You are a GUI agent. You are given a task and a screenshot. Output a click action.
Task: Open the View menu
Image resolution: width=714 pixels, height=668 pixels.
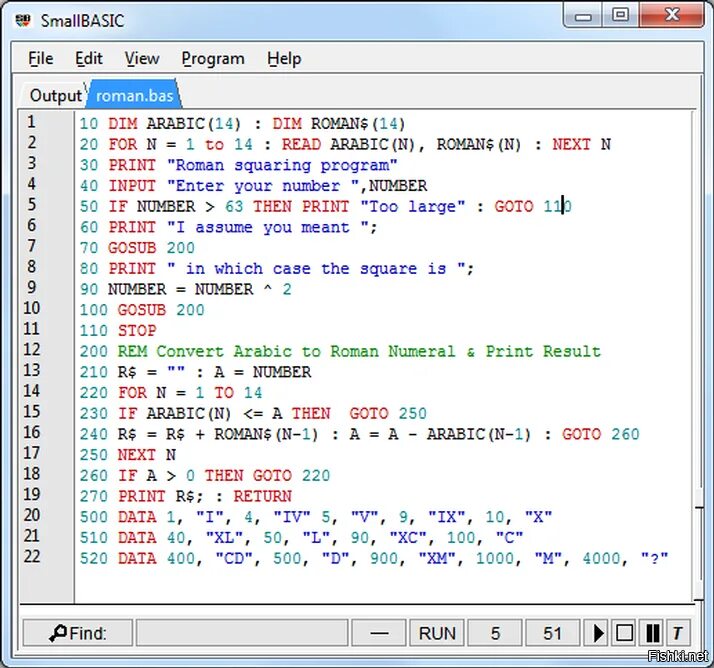142,59
